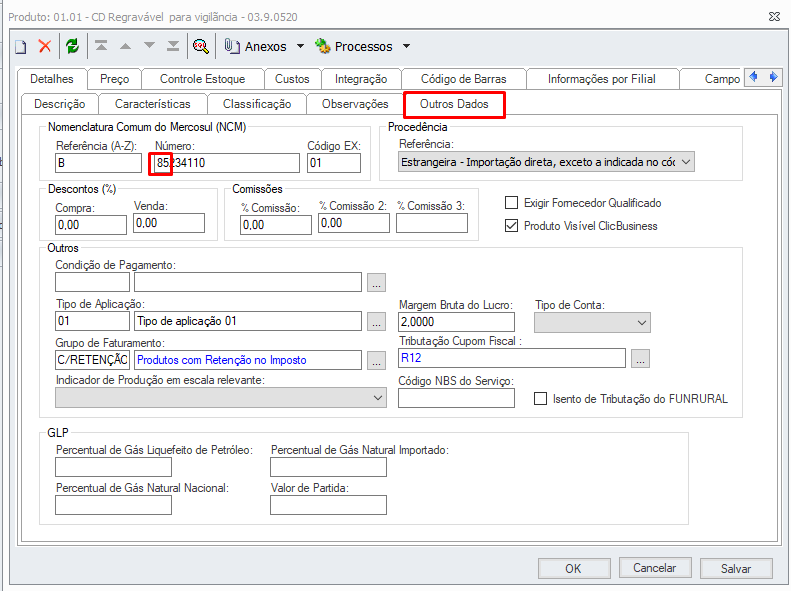Select the Outros Dados sub-tab
Screen dimensions: 791x591
pos(454,104)
